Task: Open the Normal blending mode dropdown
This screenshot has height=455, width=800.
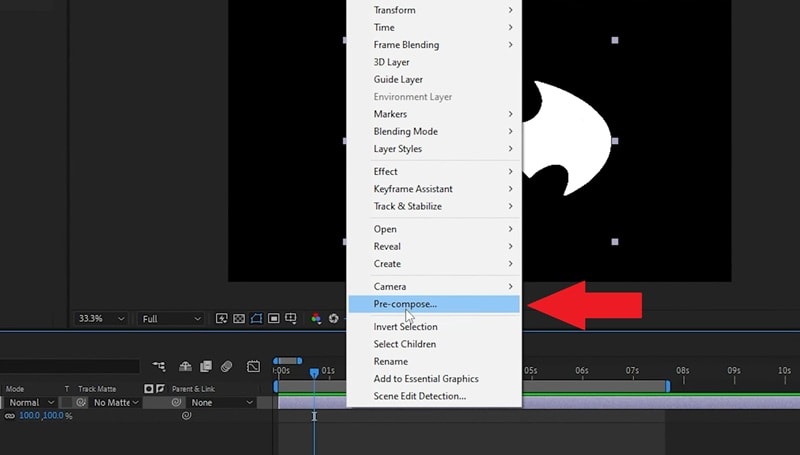Action: tap(31, 402)
